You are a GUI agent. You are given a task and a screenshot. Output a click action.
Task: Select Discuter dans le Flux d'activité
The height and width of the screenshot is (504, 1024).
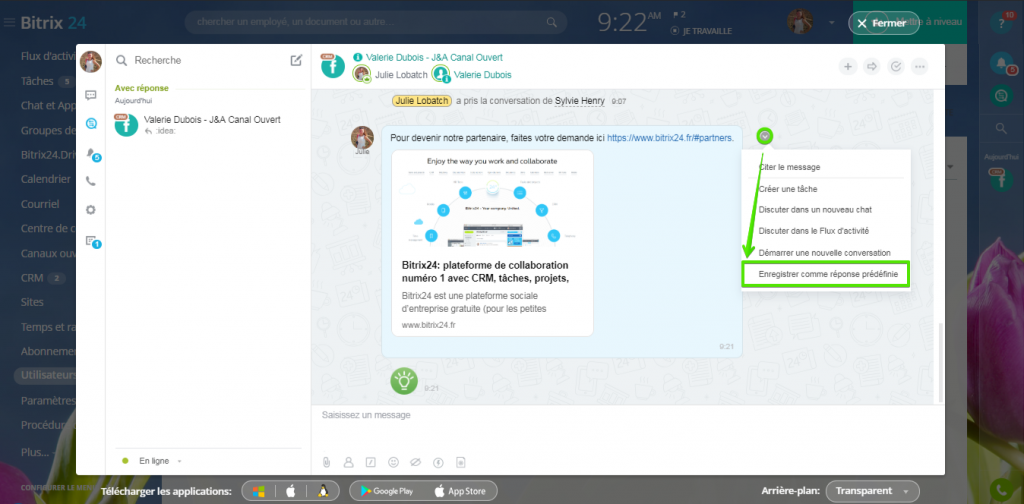tap(813, 231)
